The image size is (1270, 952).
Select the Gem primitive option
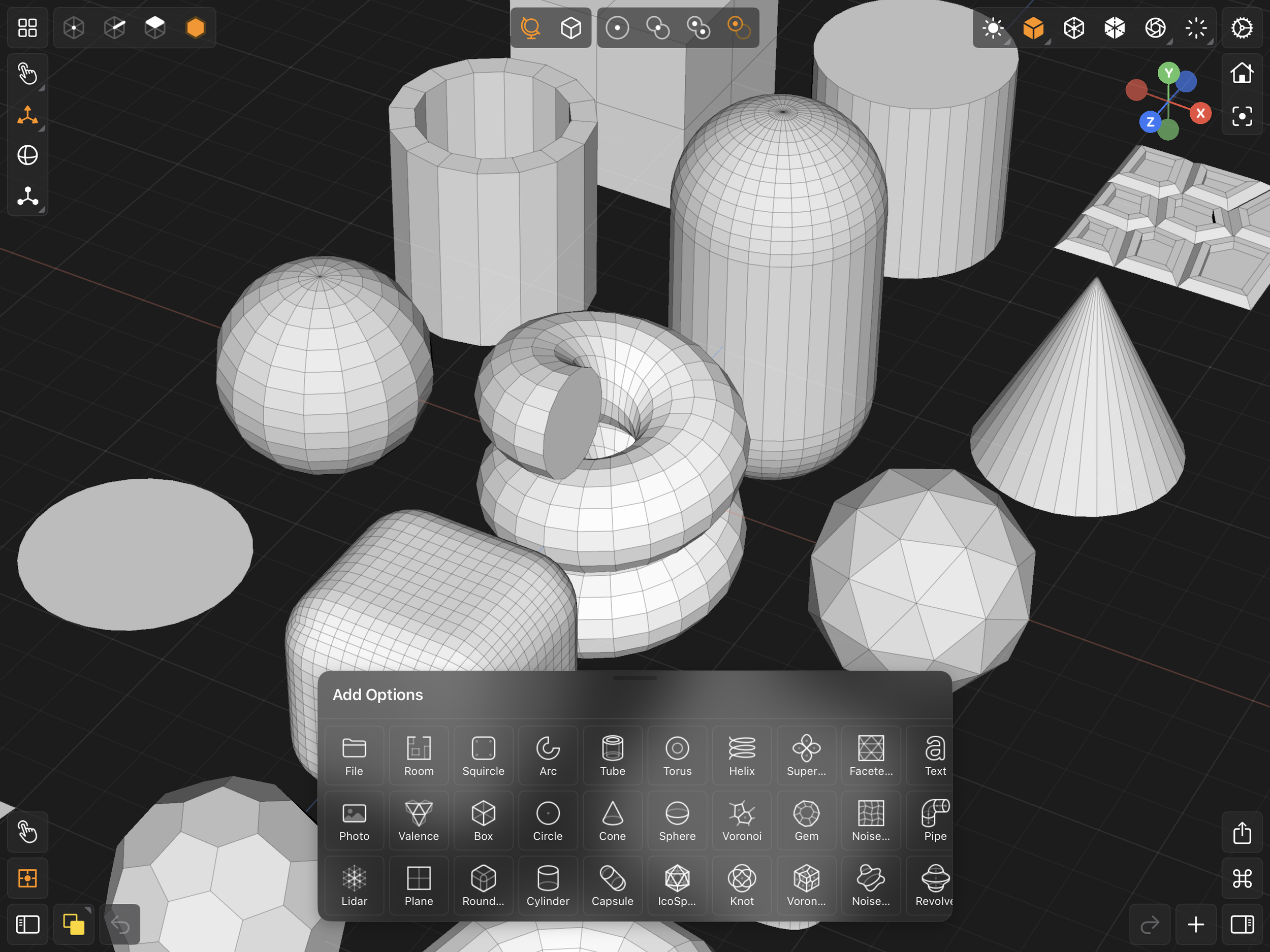pos(806,820)
